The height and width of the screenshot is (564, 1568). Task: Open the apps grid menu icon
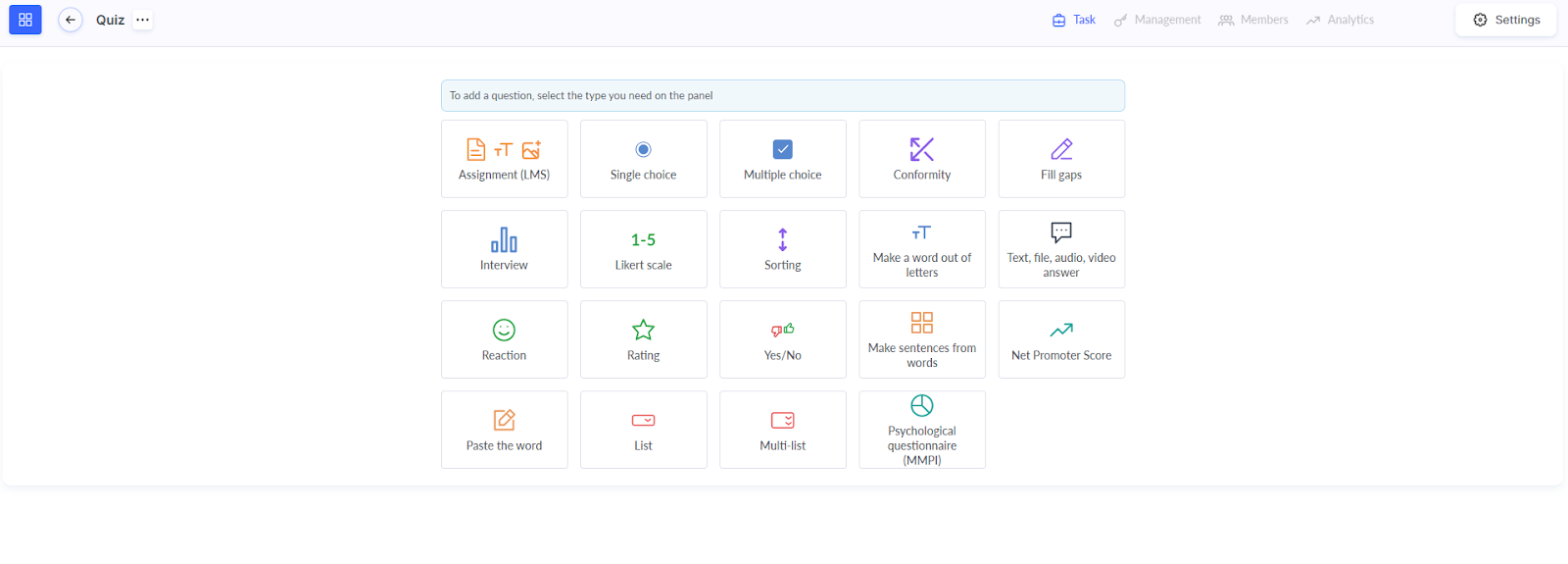(x=25, y=20)
